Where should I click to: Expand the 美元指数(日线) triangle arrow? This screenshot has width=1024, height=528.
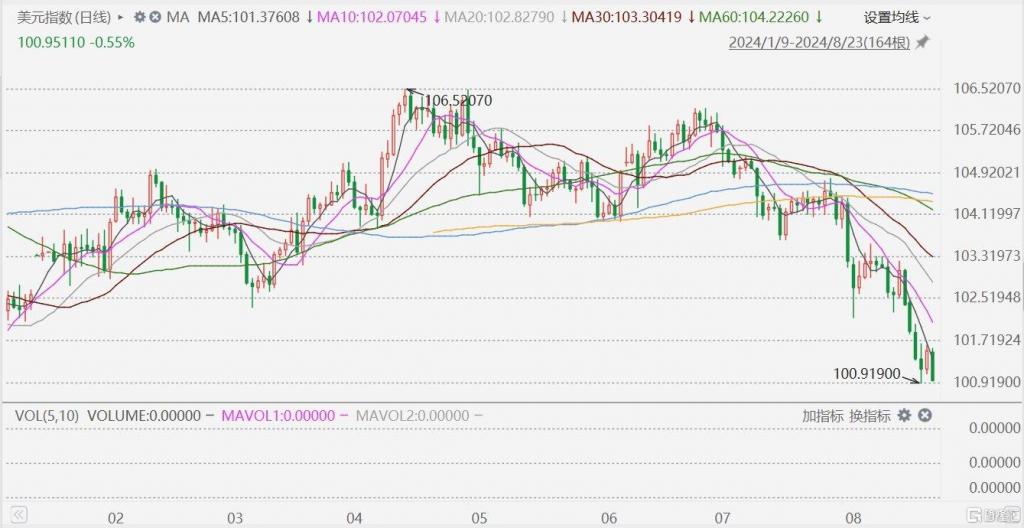[x=121, y=17]
